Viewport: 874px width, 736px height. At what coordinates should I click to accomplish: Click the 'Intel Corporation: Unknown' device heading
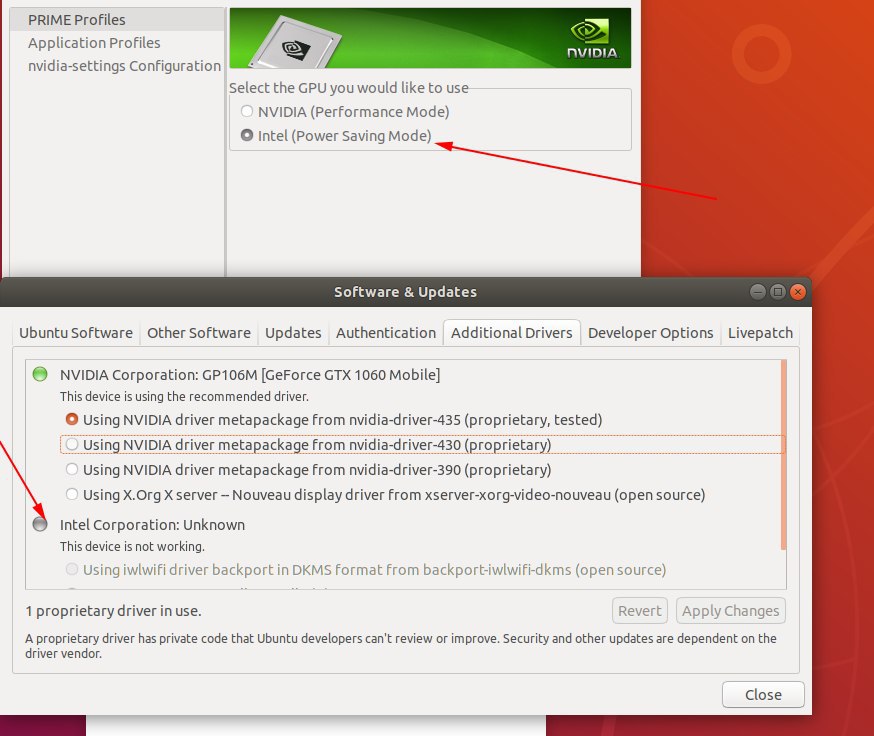[152, 525]
